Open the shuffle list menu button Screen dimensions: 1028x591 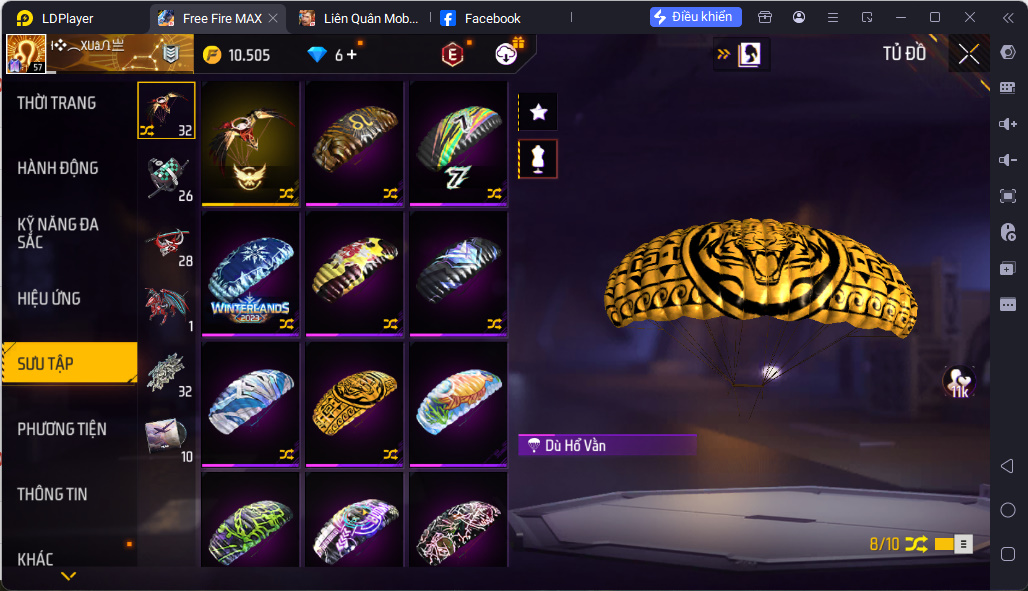pos(964,544)
